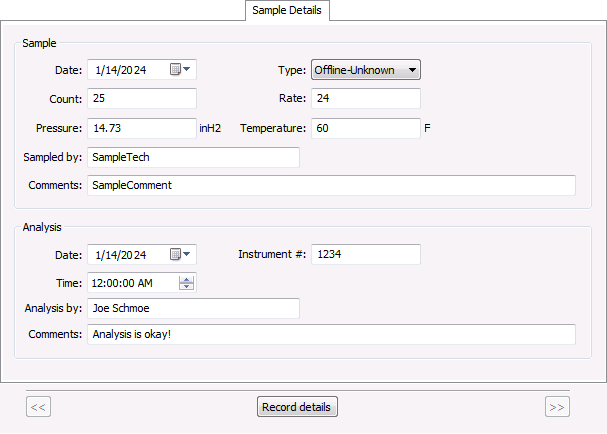Image resolution: width=607 pixels, height=434 pixels.
Task: Click the Sample Date text 1/14/2024
Action: click(x=121, y=70)
